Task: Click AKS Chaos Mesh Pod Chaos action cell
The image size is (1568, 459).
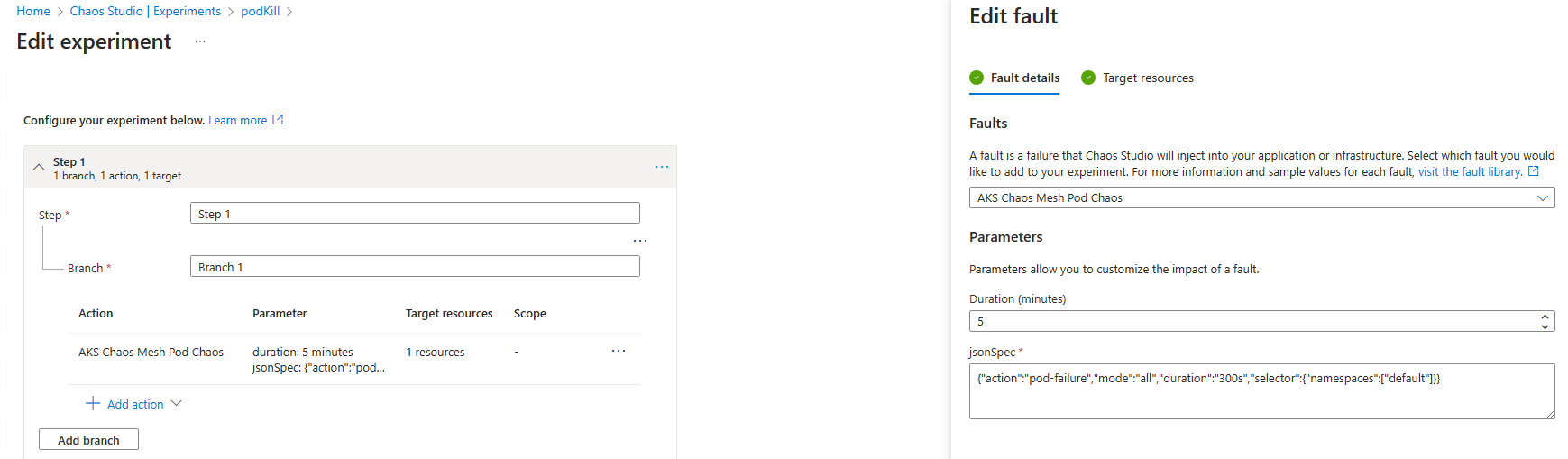Action: (x=151, y=352)
